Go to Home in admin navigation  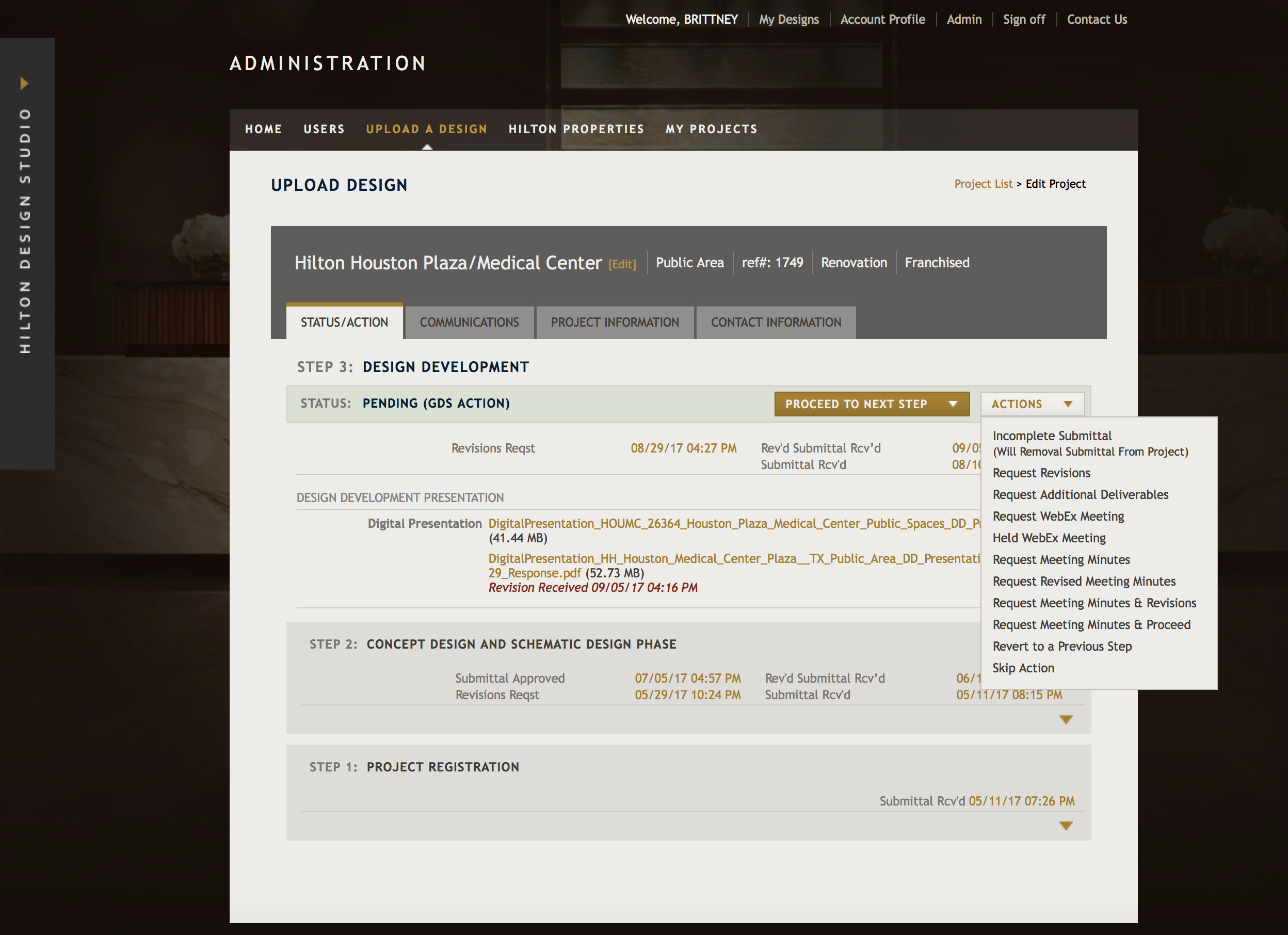pyautogui.click(x=264, y=129)
